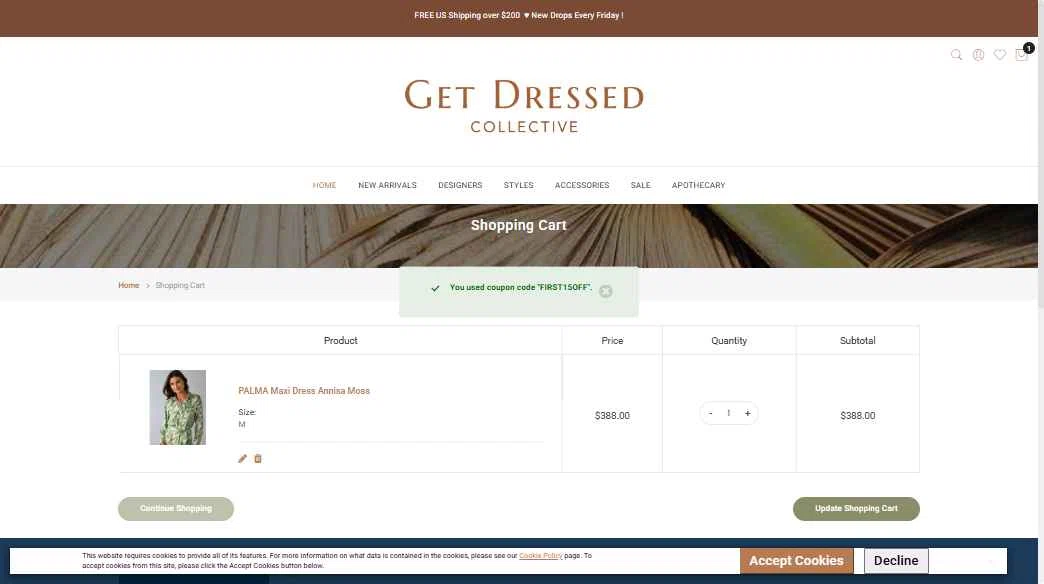This screenshot has width=1044, height=584.
Task: Click the trash remove item icon
Action: point(258,458)
